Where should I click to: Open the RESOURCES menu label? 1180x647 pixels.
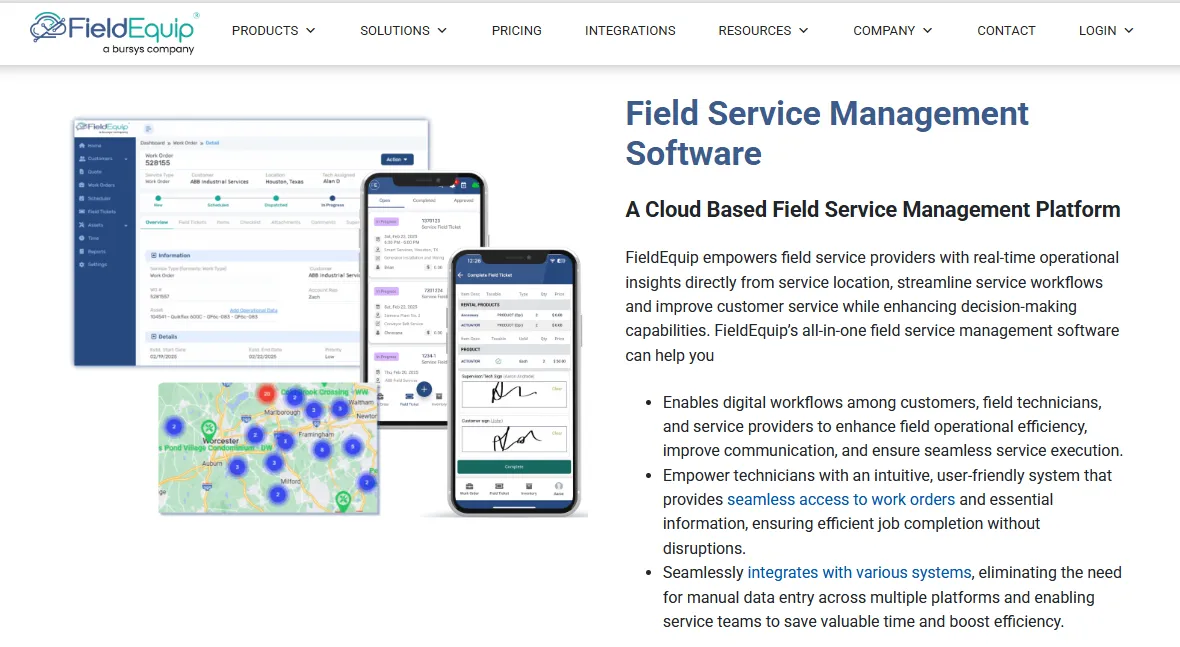pyautogui.click(x=754, y=31)
